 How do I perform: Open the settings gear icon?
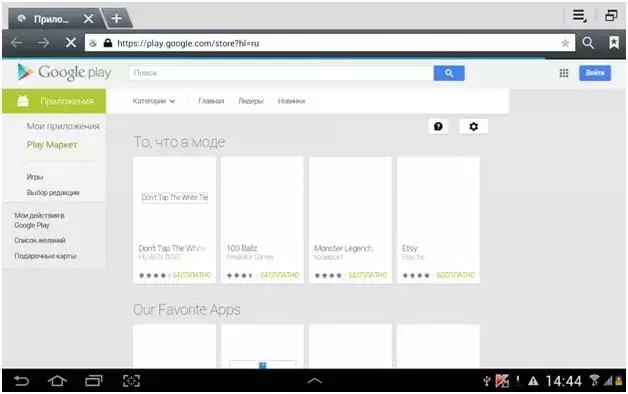473,127
